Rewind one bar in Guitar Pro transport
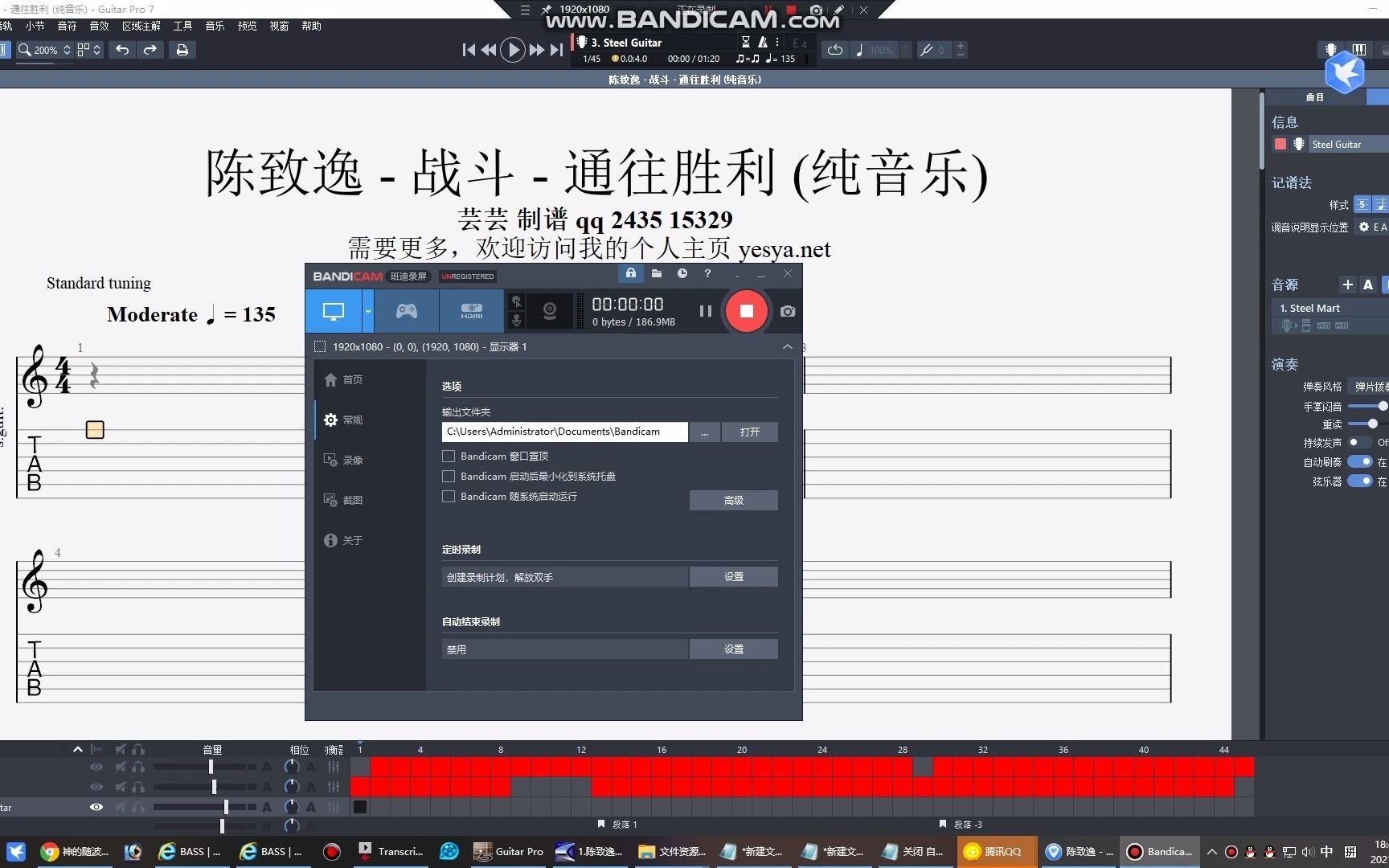This screenshot has height=868, width=1389. [x=488, y=50]
